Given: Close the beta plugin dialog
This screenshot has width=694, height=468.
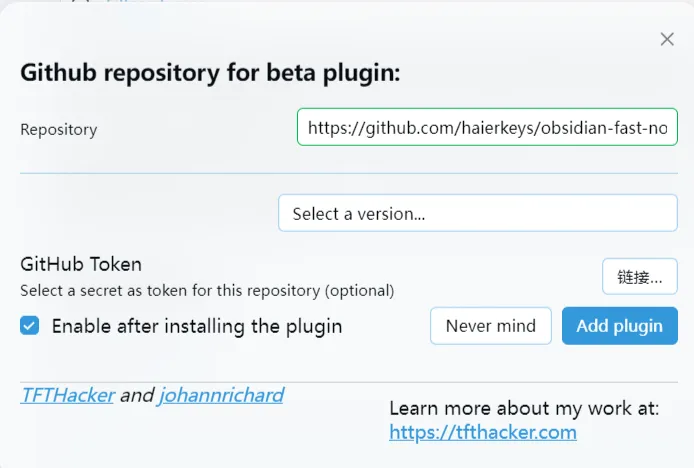Looking at the screenshot, I should point(667,40).
